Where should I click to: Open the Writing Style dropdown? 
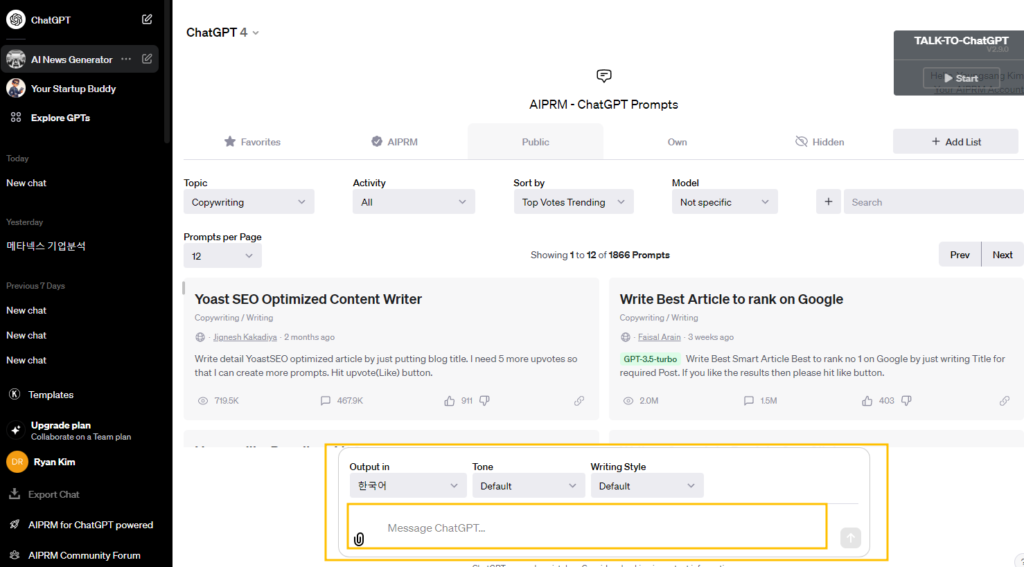point(647,485)
